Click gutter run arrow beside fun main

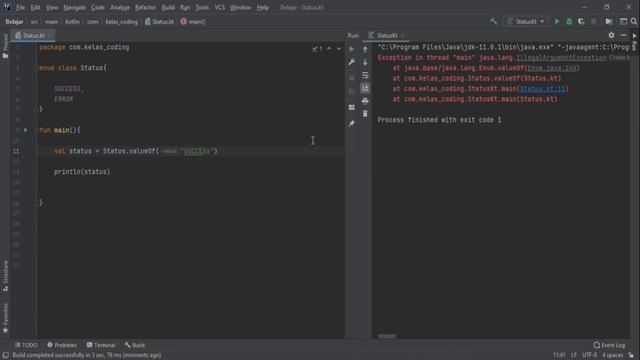(26, 130)
